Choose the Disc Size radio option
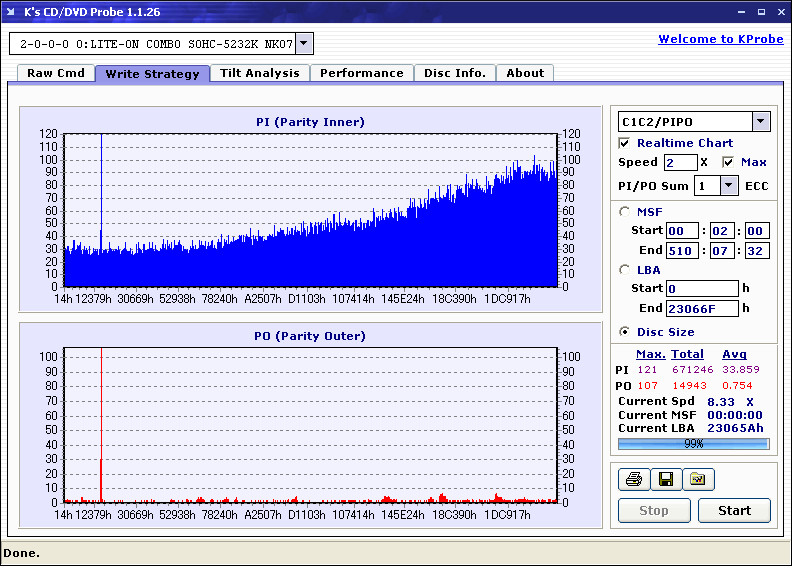Viewport: 792px width, 566px height. pyautogui.click(x=625, y=332)
